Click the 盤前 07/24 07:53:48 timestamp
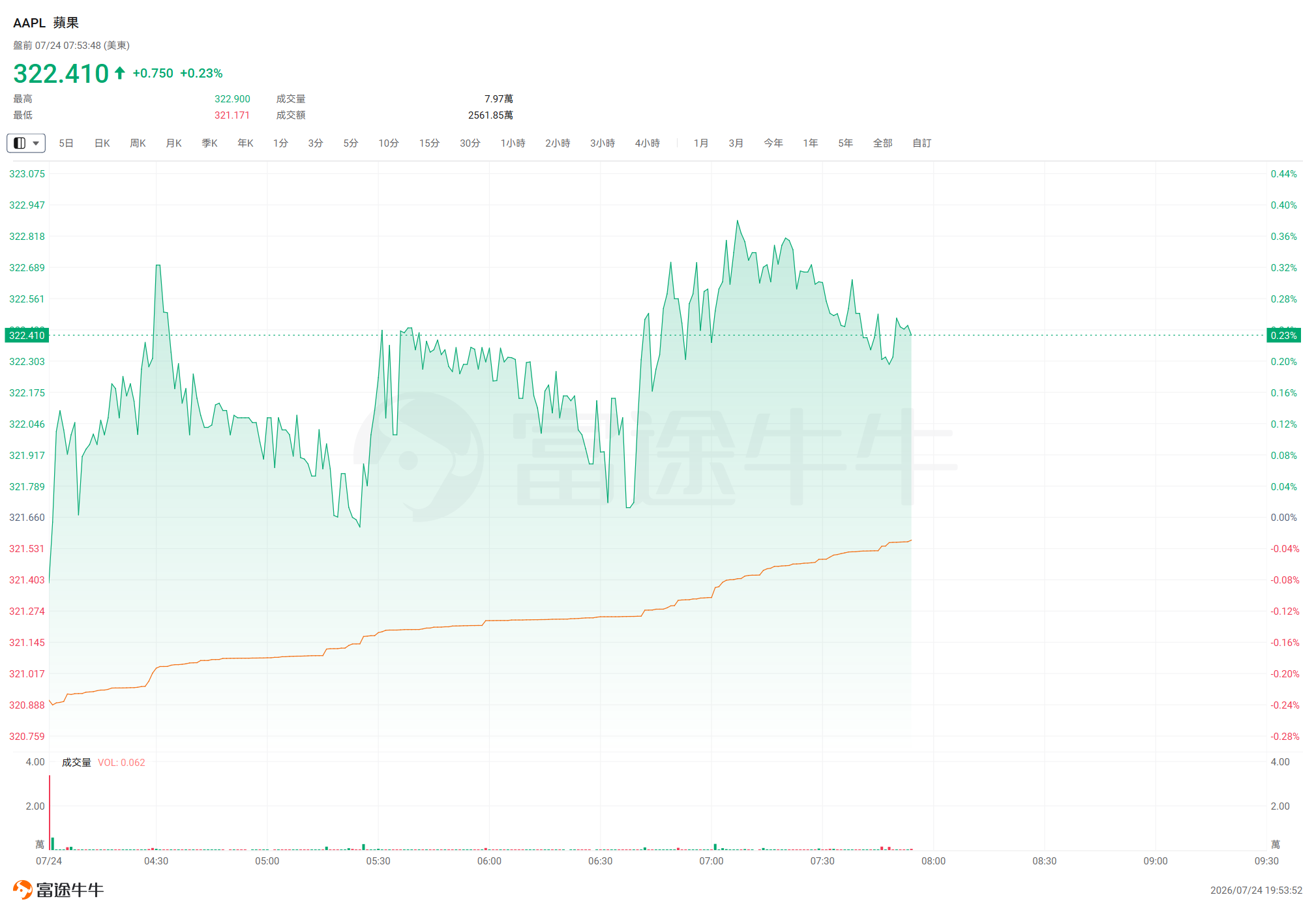The height and width of the screenshot is (912, 1316). pyautogui.click(x=72, y=46)
